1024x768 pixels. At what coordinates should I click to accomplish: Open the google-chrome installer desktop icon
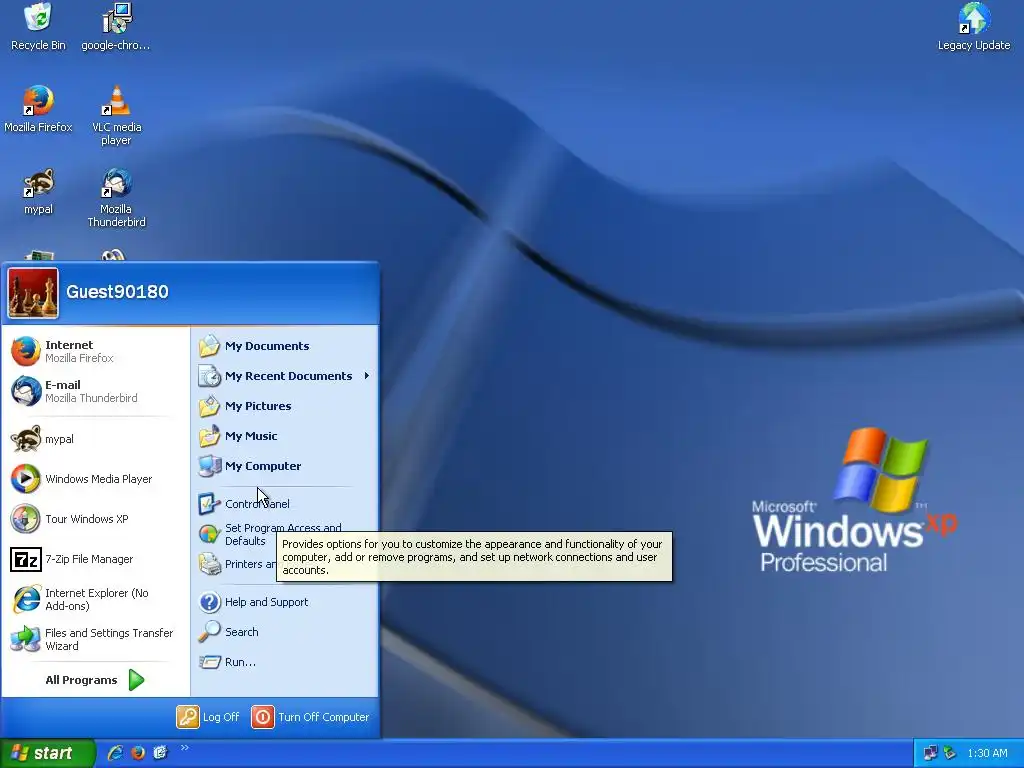click(116, 26)
